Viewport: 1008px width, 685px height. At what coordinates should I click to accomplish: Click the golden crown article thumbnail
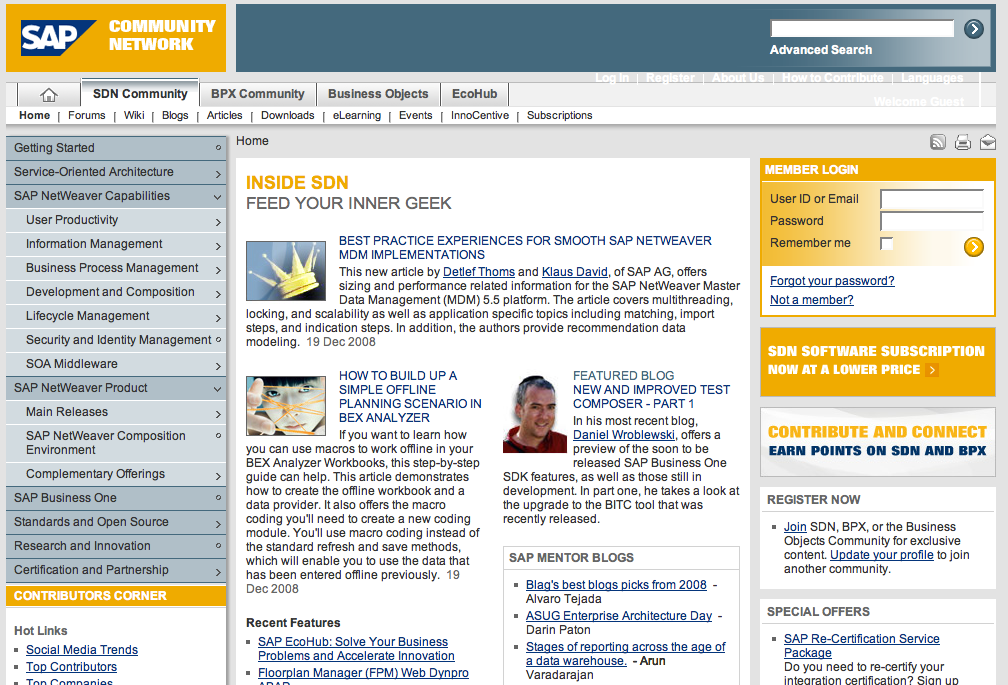286,271
